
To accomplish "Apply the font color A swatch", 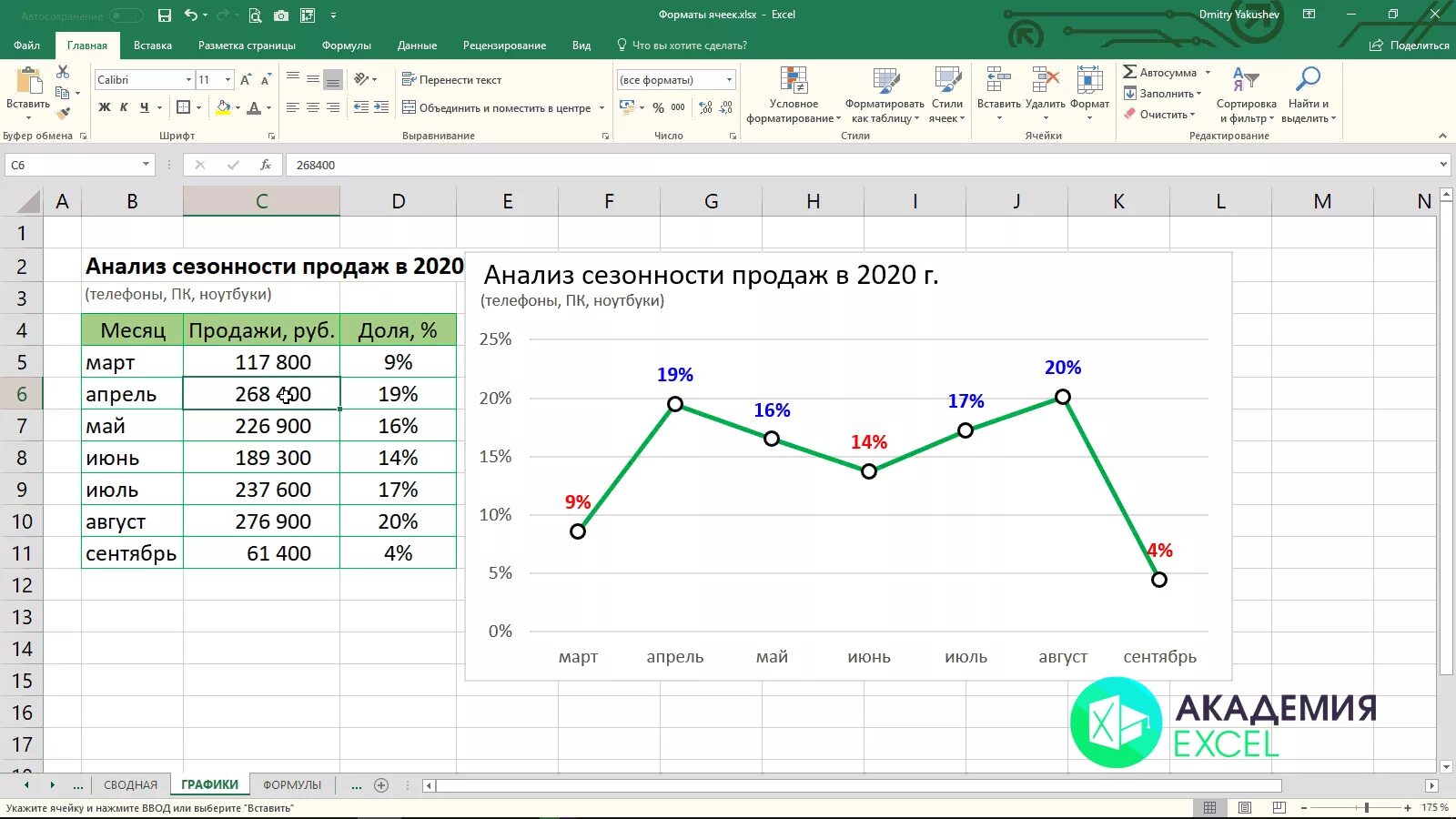I will (x=254, y=107).
